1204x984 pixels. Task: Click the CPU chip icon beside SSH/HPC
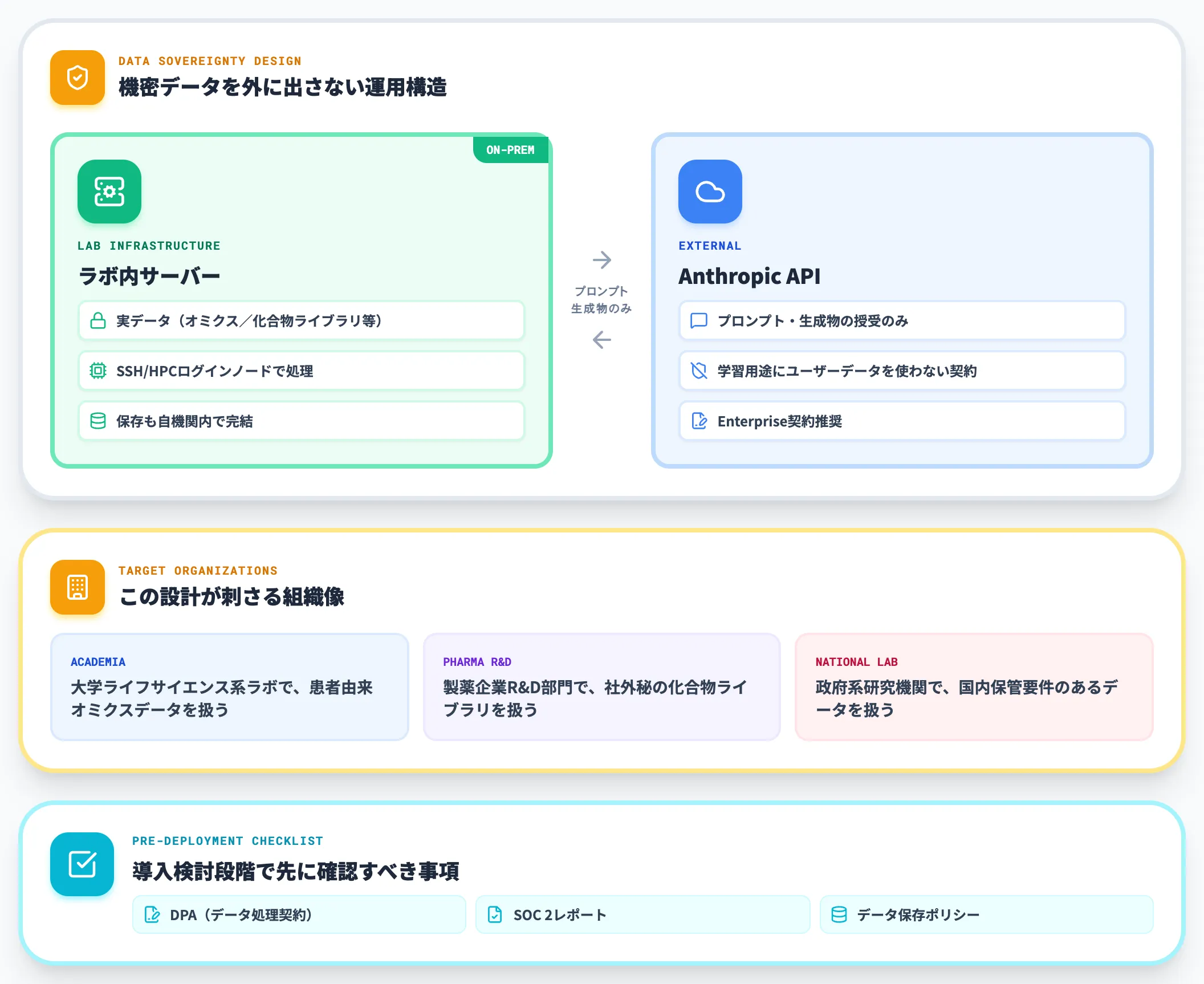tap(98, 371)
